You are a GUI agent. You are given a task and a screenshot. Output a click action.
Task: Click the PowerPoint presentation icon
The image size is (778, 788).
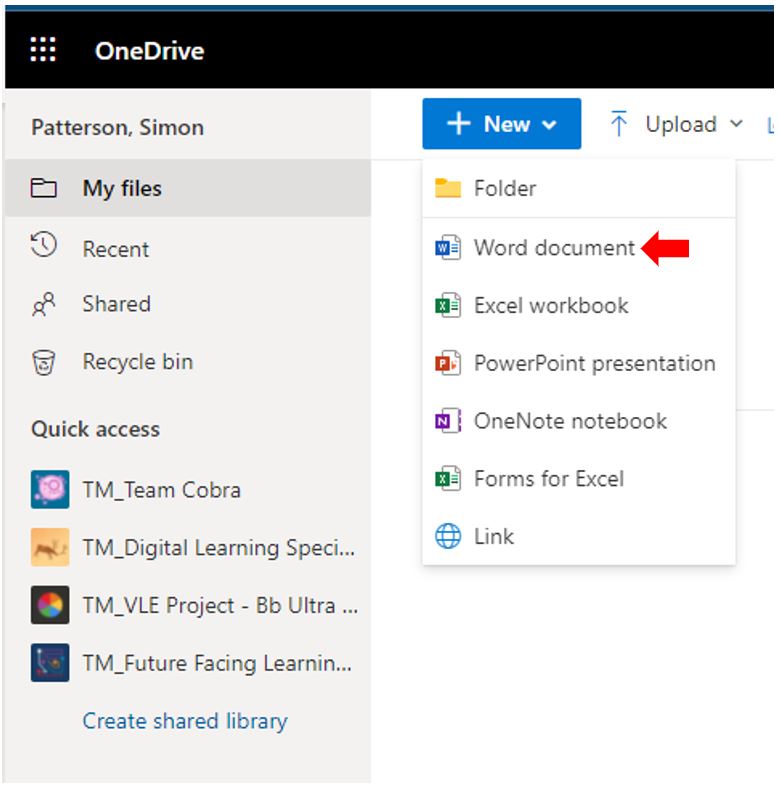point(448,363)
